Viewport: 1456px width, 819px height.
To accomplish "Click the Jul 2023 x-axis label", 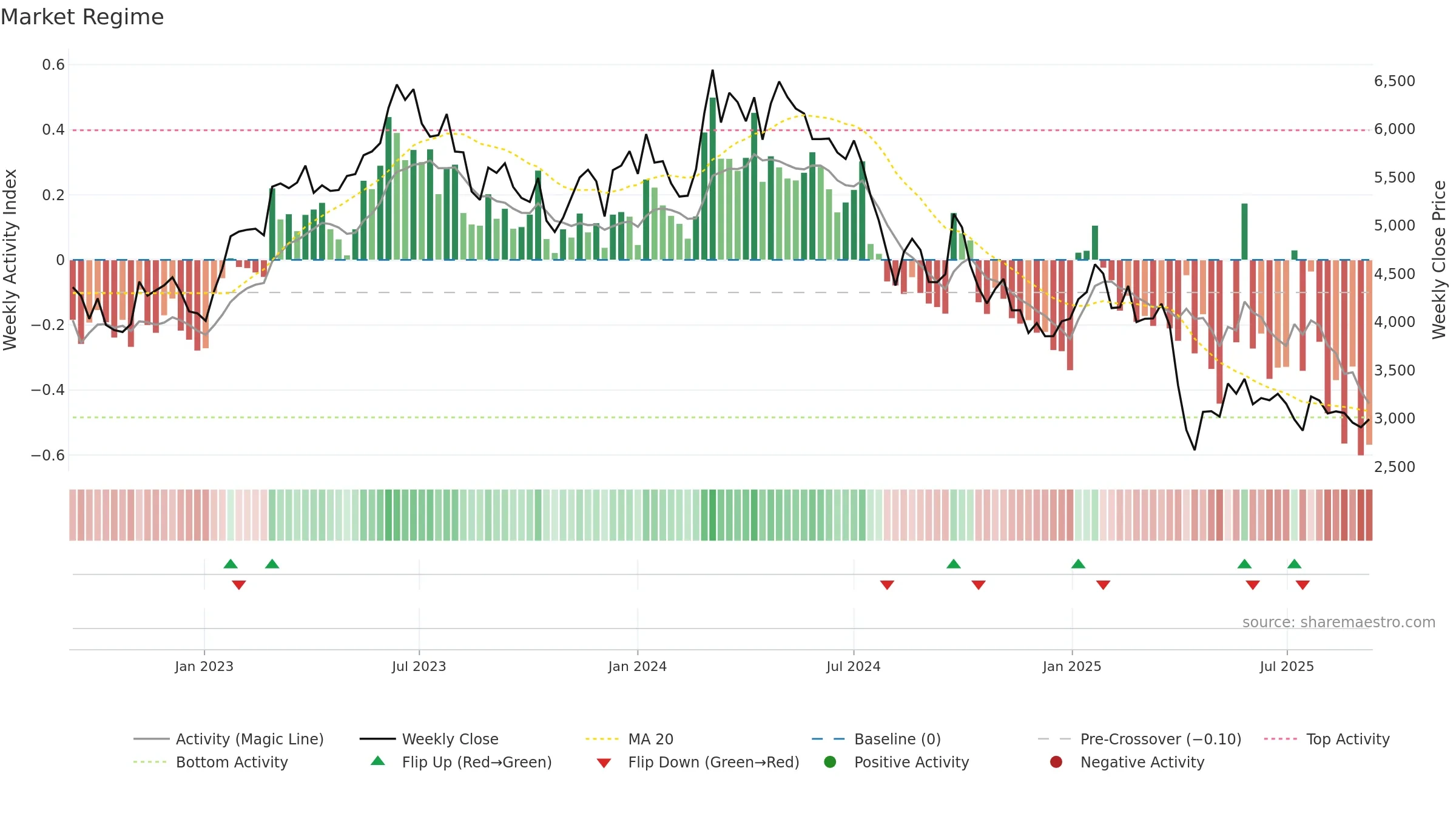I will (419, 666).
